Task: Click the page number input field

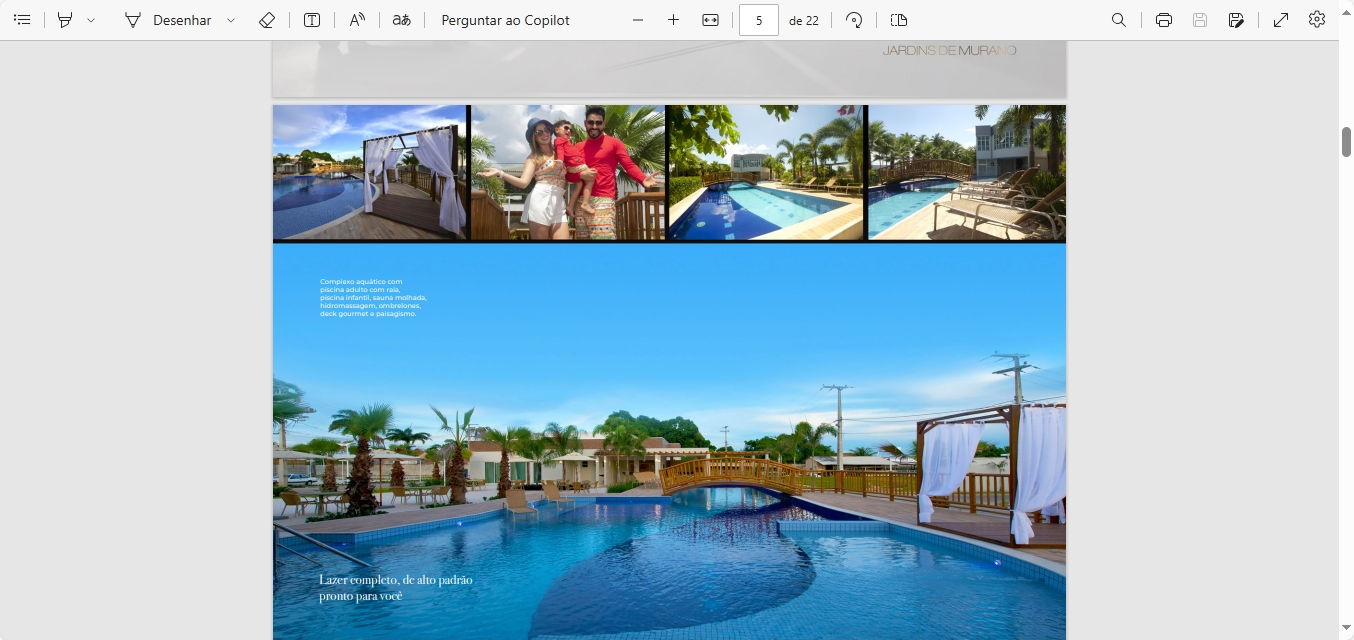Action: [x=759, y=20]
